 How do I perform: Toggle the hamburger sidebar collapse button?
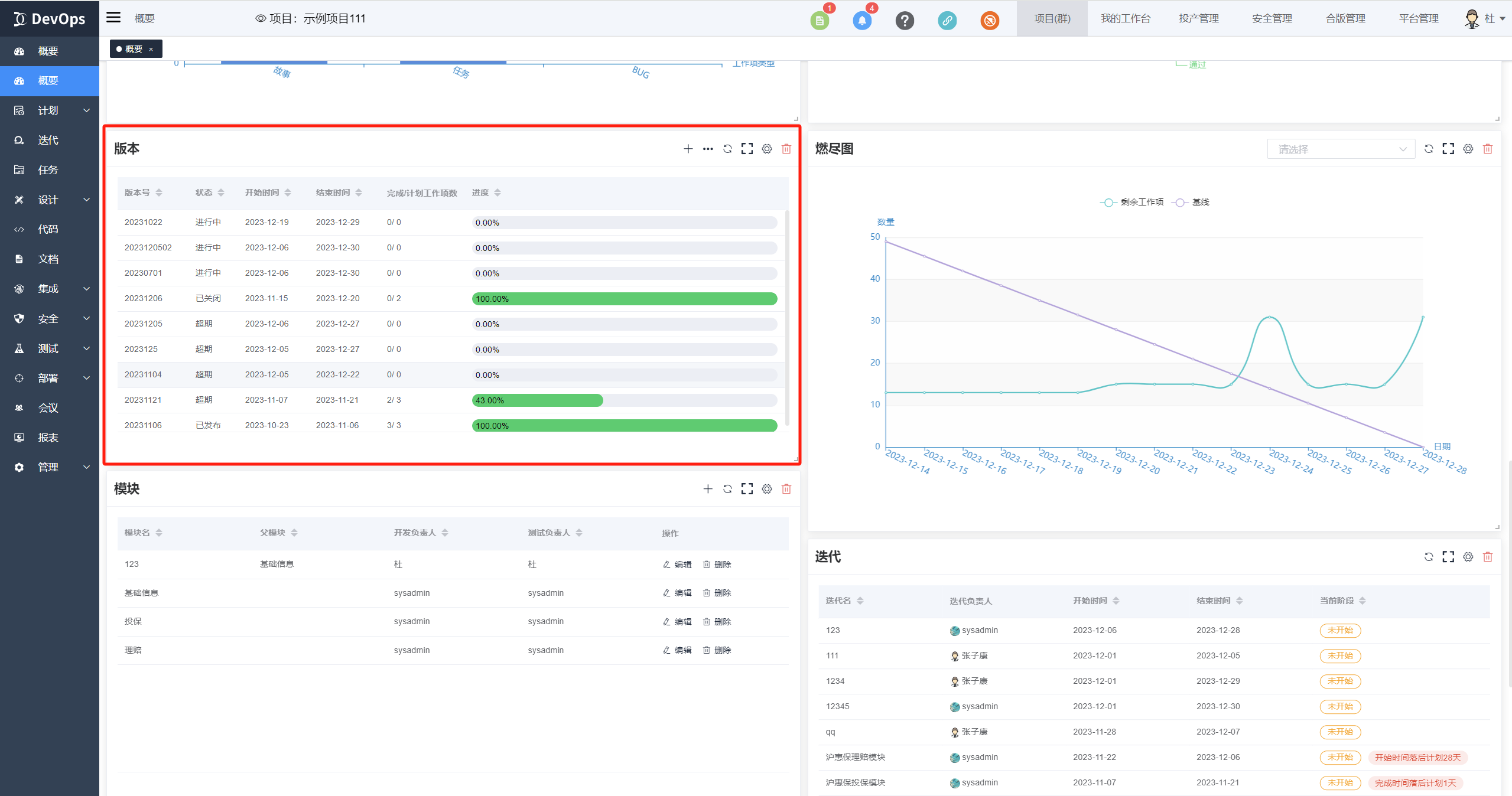(113, 18)
